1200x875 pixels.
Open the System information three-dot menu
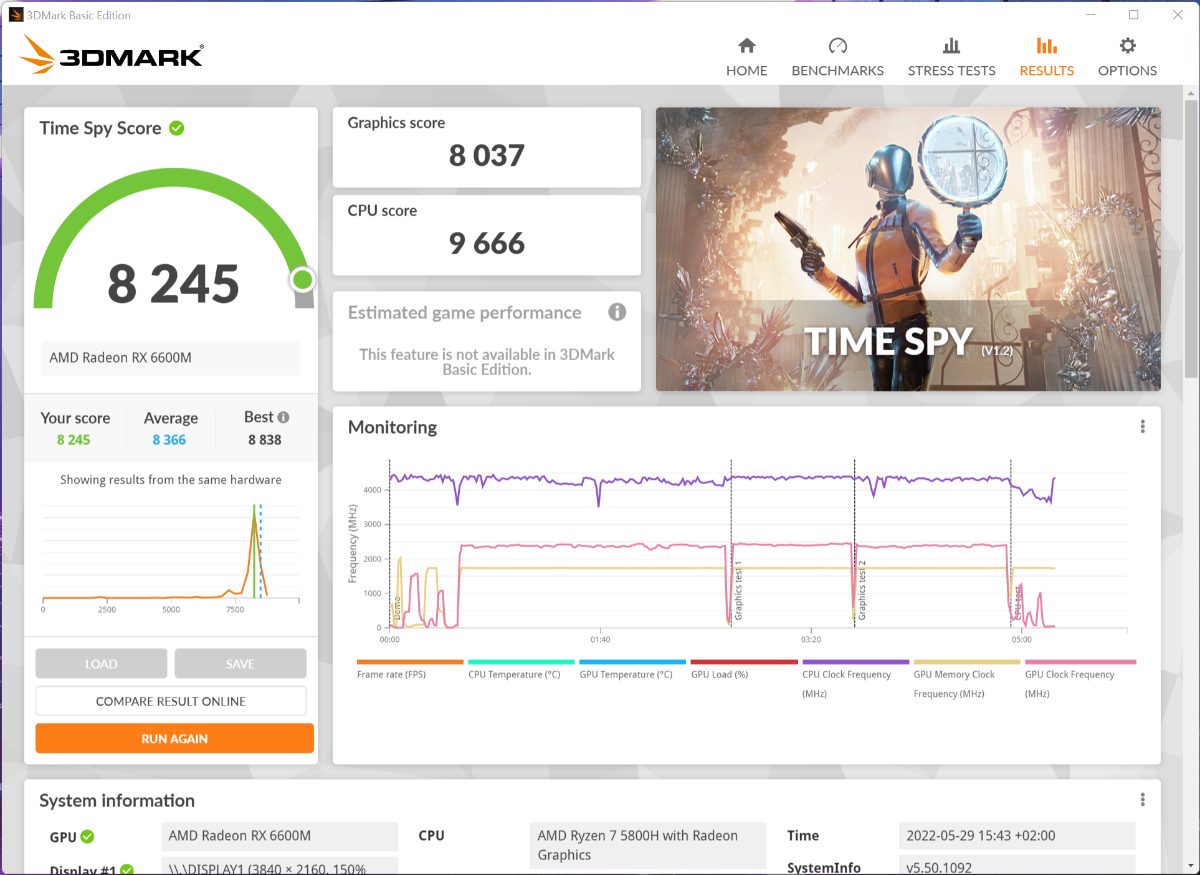click(x=1142, y=800)
